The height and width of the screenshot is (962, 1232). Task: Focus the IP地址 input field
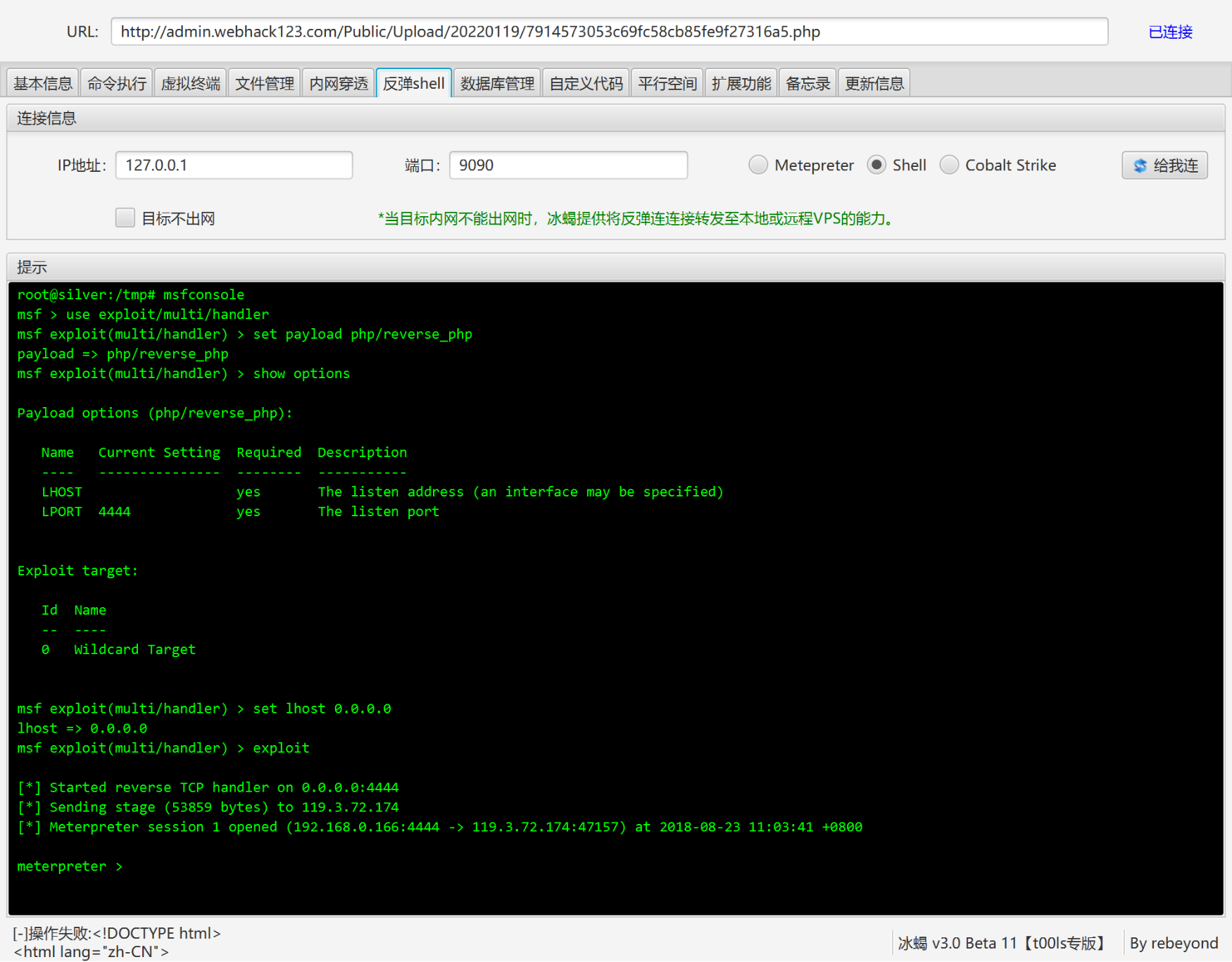(234, 165)
